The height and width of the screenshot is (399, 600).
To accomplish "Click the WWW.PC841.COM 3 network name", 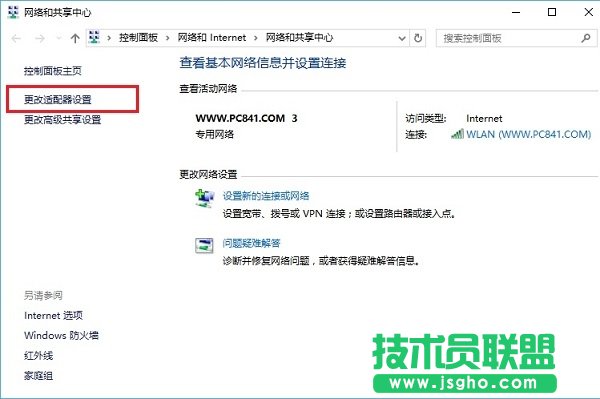I will tap(246, 118).
